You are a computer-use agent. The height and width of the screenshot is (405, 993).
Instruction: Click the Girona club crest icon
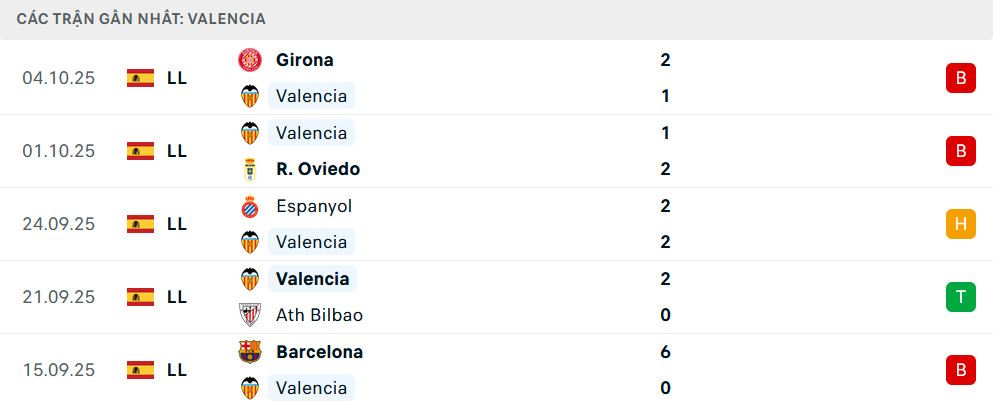249,60
